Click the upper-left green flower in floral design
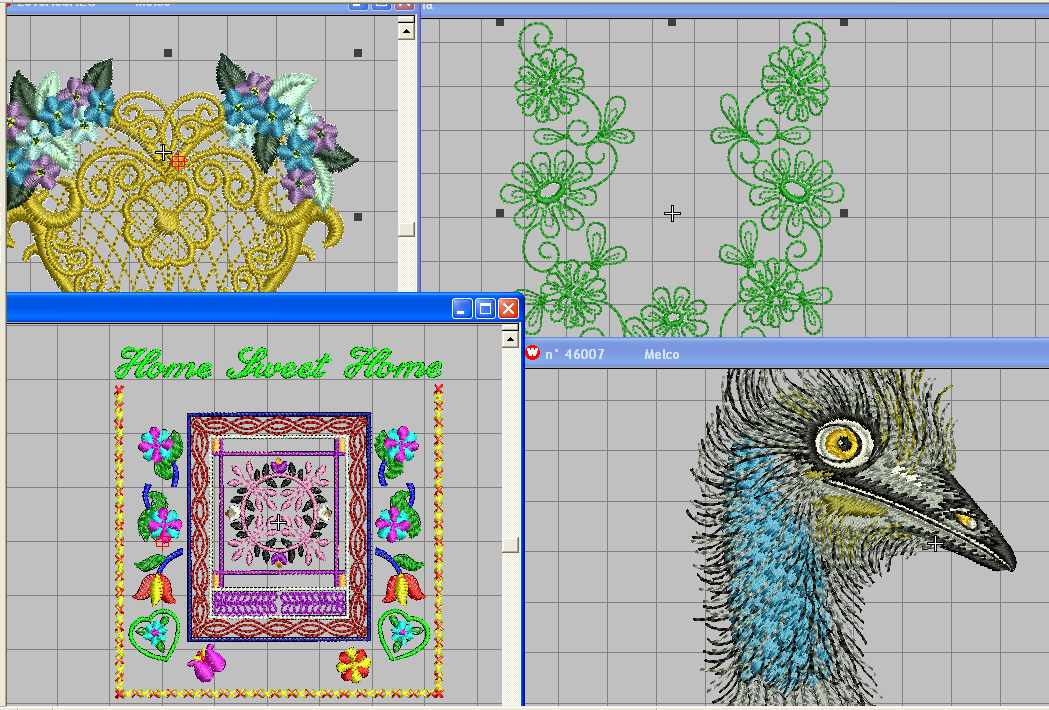Screen dimensions: 1049x710 (550, 84)
